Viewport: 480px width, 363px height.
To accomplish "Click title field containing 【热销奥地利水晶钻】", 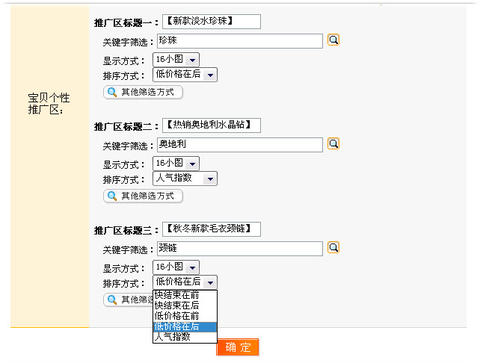I will coord(211,125).
